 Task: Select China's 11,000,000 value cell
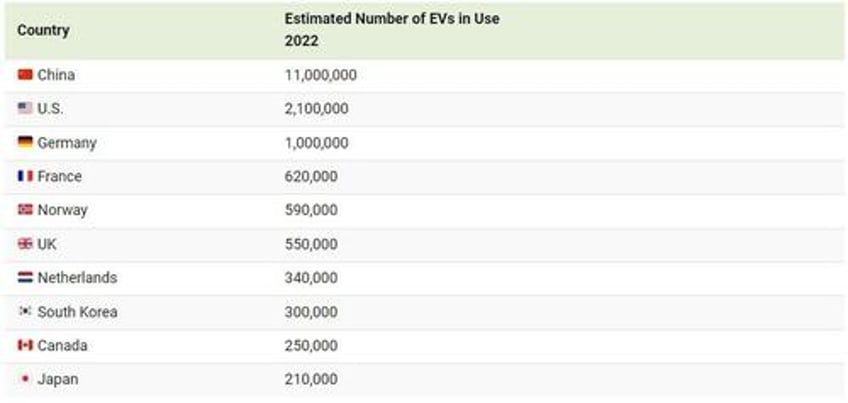coord(320,75)
